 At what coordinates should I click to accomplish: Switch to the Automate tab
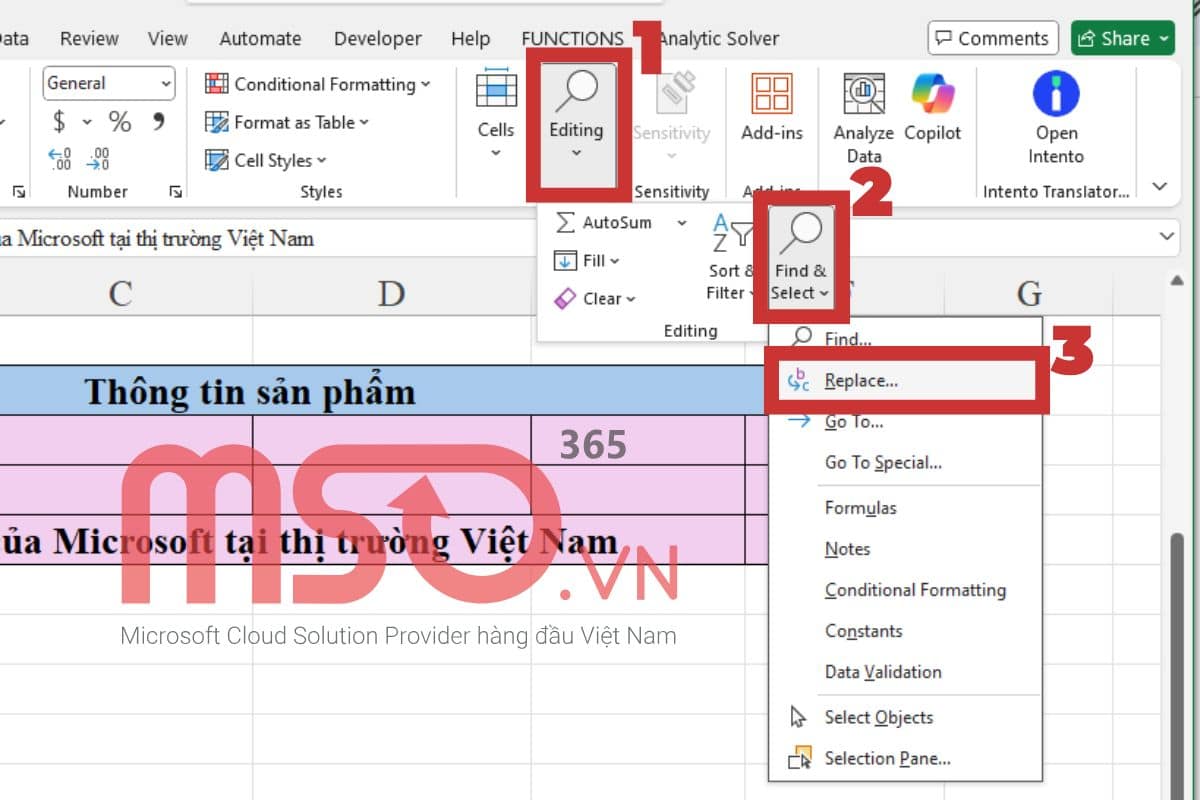260,39
